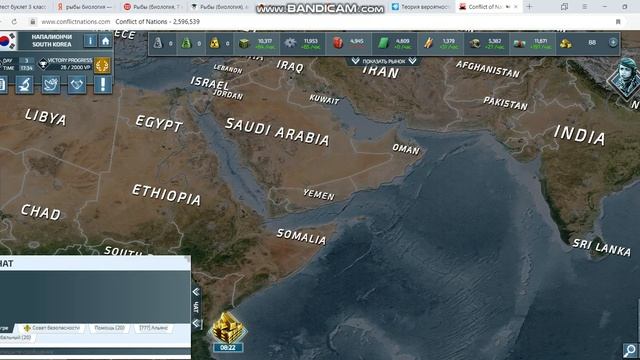Select the red fuel barrel resource
This screenshot has width=640, height=360.
(x=338, y=43)
